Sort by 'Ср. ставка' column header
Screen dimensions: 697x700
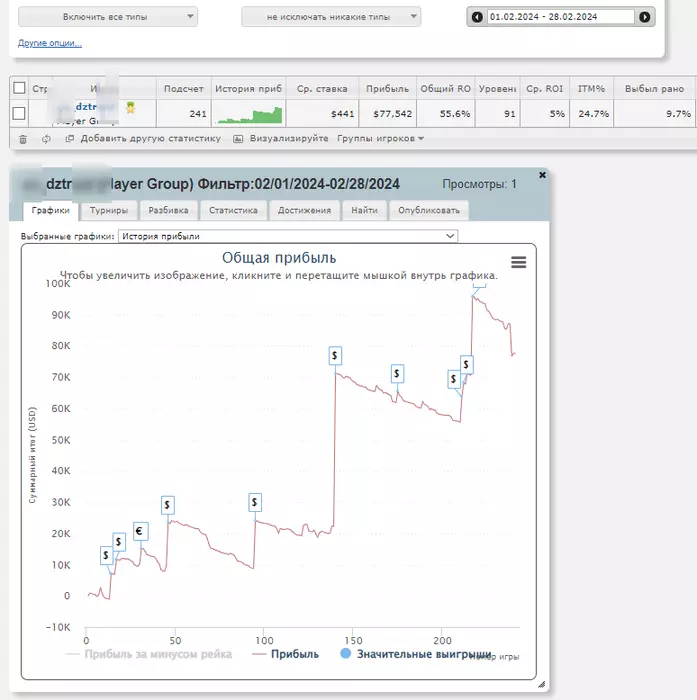[x=322, y=89]
